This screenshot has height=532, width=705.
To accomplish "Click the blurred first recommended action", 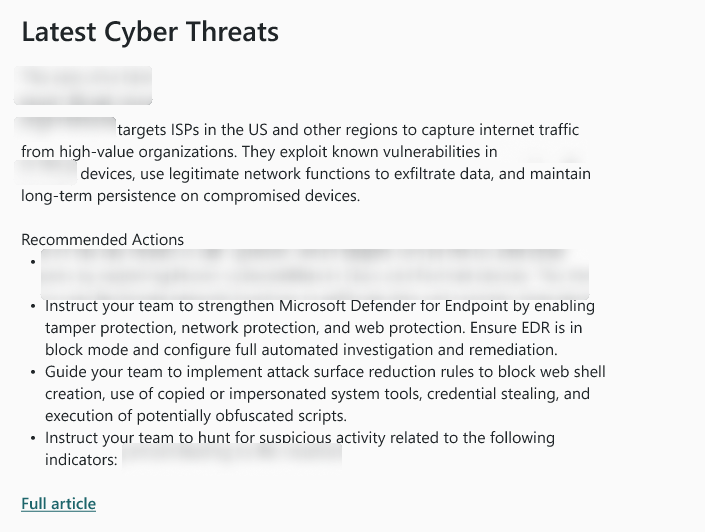I will pyautogui.click(x=315, y=274).
